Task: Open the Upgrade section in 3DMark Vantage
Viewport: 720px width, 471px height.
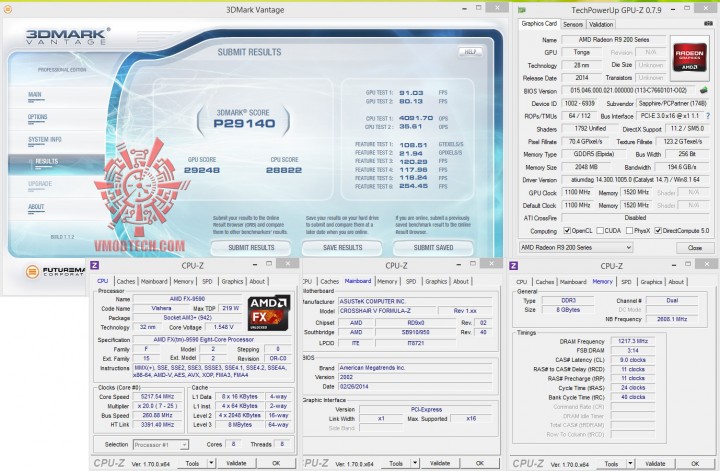Action: (x=40, y=184)
